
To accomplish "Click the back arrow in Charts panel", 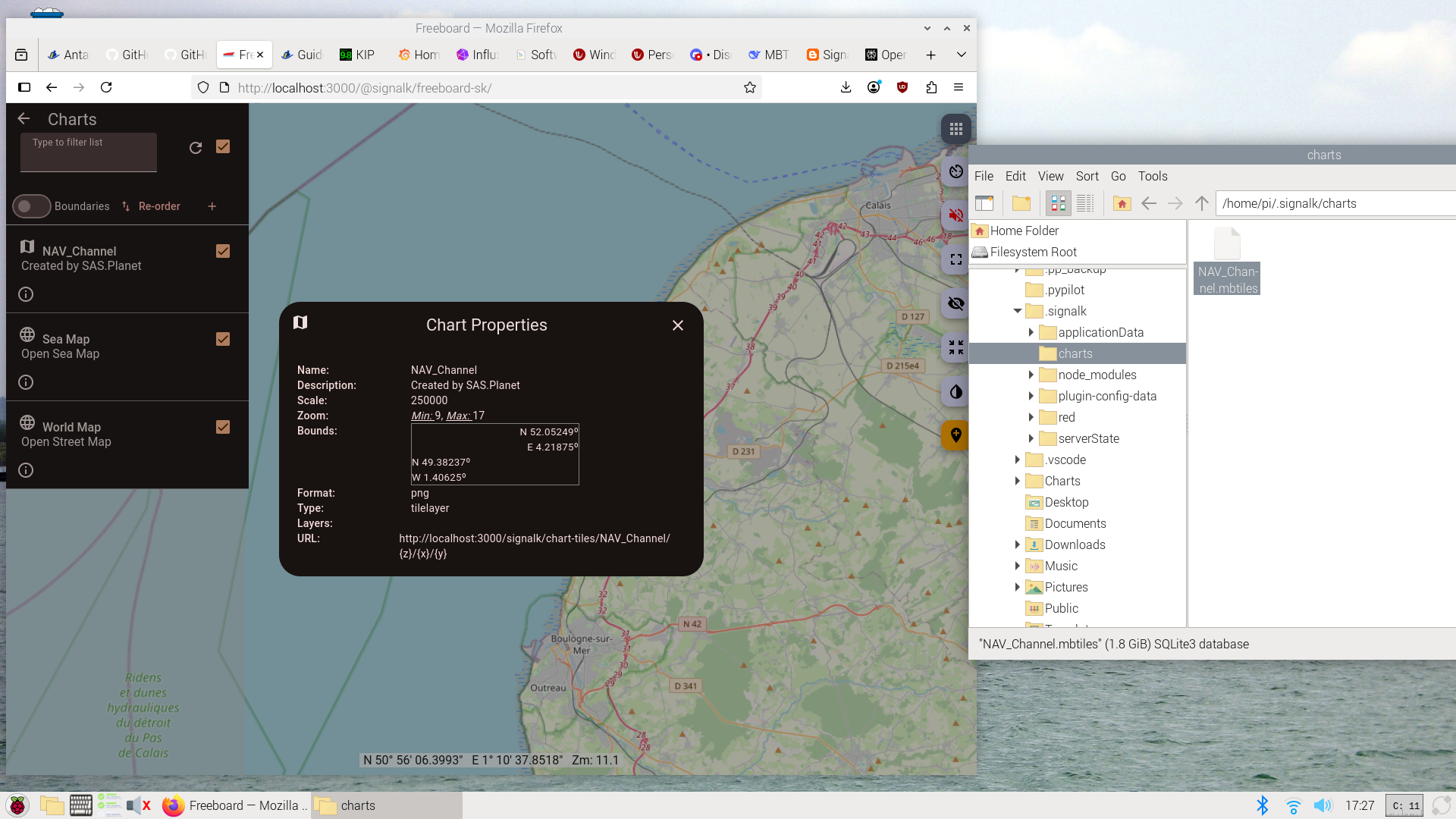I will (24, 119).
